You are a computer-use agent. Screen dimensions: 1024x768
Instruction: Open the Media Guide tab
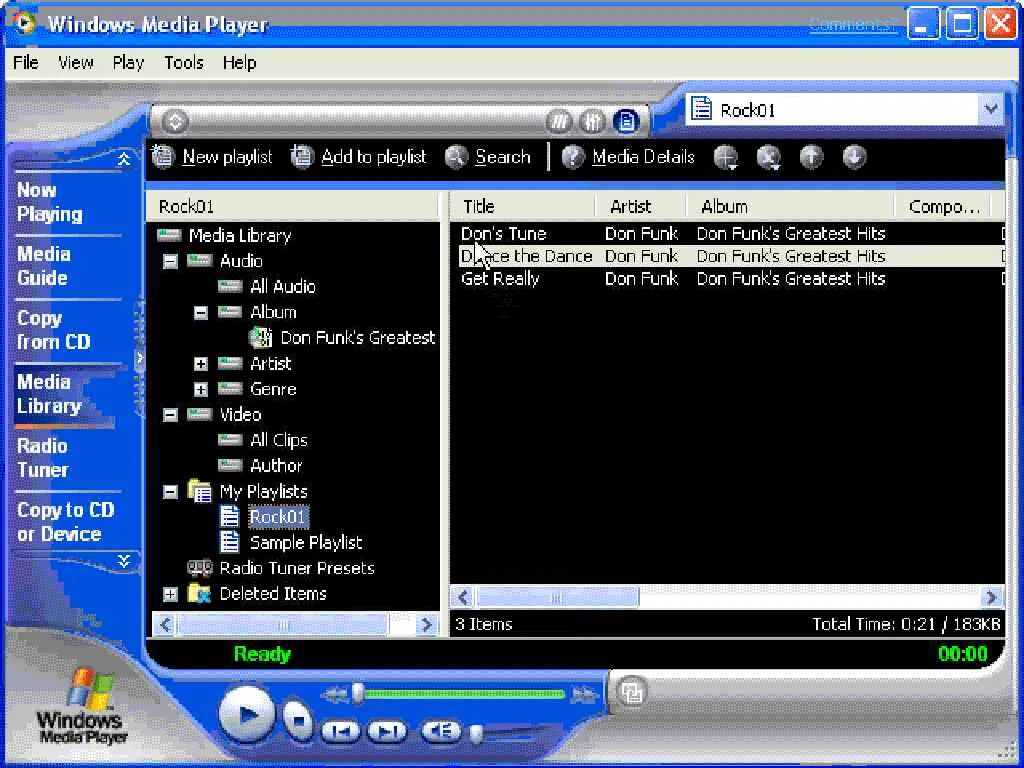[x=42, y=266]
